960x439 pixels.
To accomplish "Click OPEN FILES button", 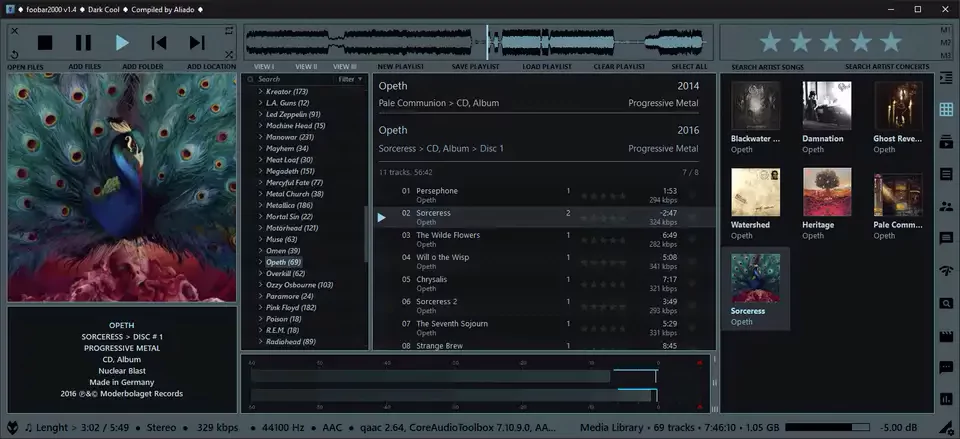I will click(25, 67).
